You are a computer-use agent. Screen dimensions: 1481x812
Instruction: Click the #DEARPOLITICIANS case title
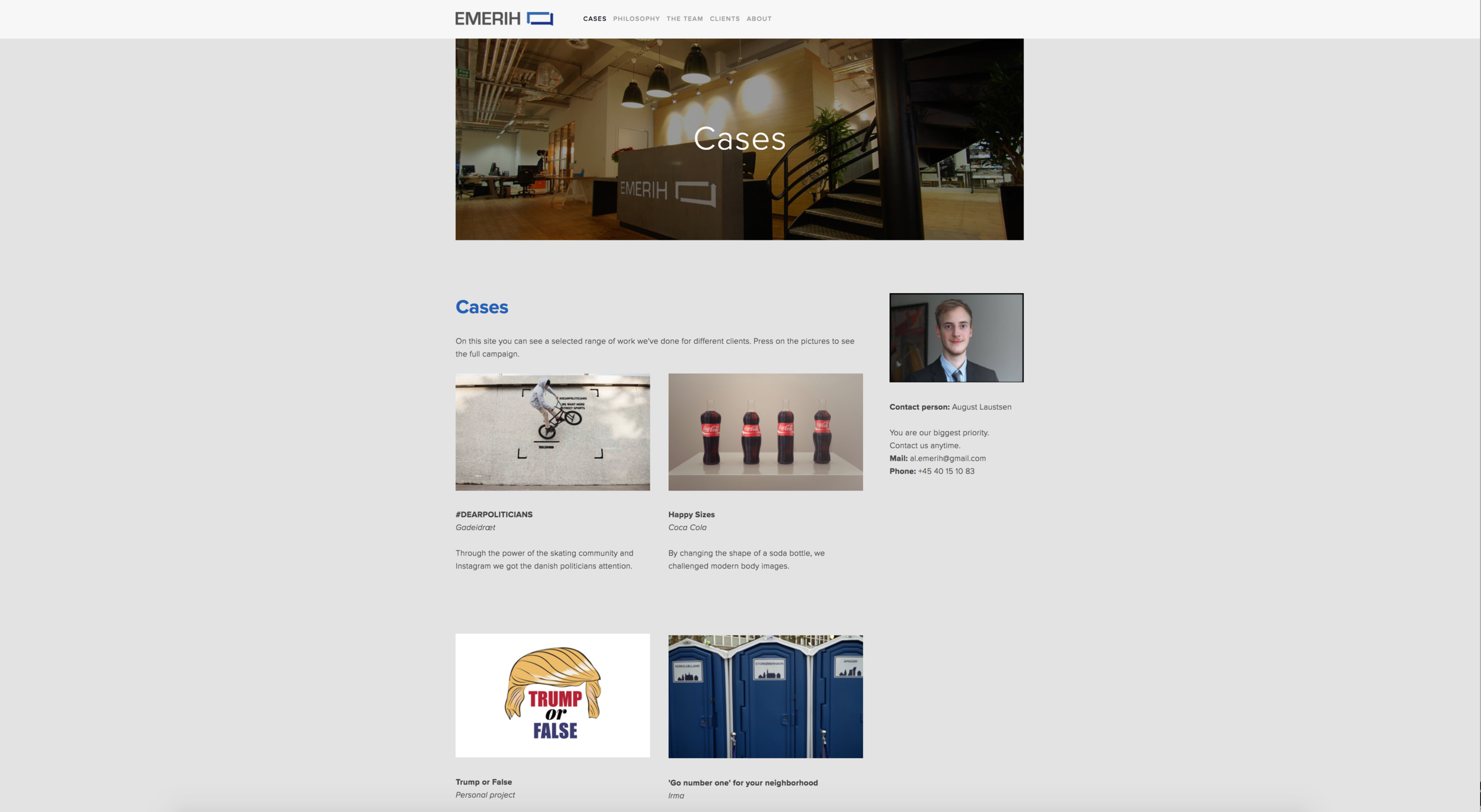493,514
